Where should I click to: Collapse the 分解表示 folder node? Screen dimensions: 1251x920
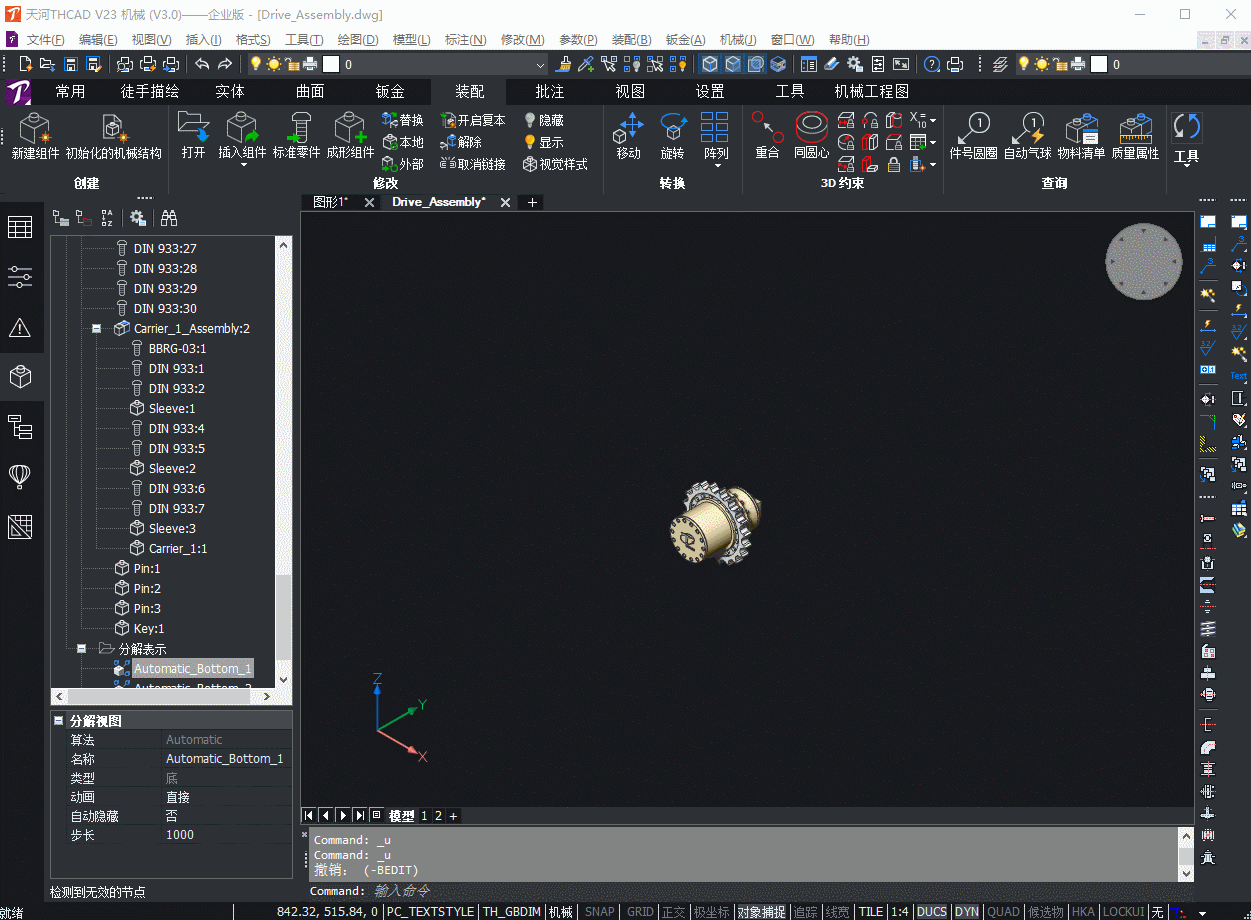pos(82,648)
